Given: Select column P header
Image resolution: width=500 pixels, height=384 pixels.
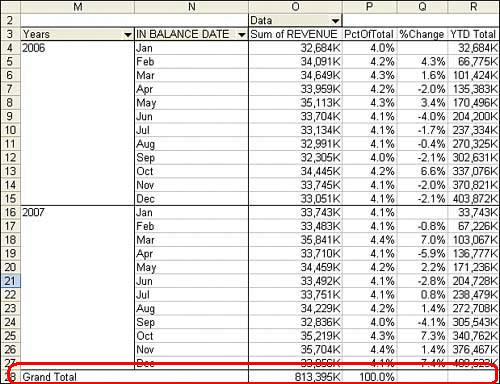Looking at the screenshot, I should coord(369,7).
